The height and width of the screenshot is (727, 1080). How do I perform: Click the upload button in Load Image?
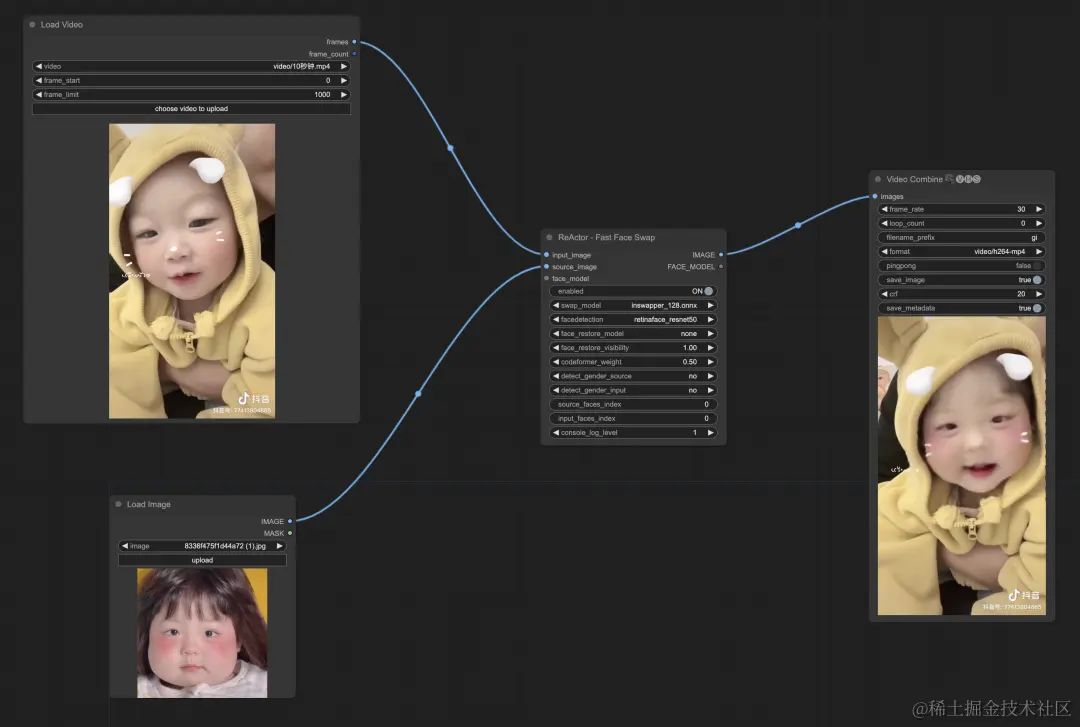[202, 560]
